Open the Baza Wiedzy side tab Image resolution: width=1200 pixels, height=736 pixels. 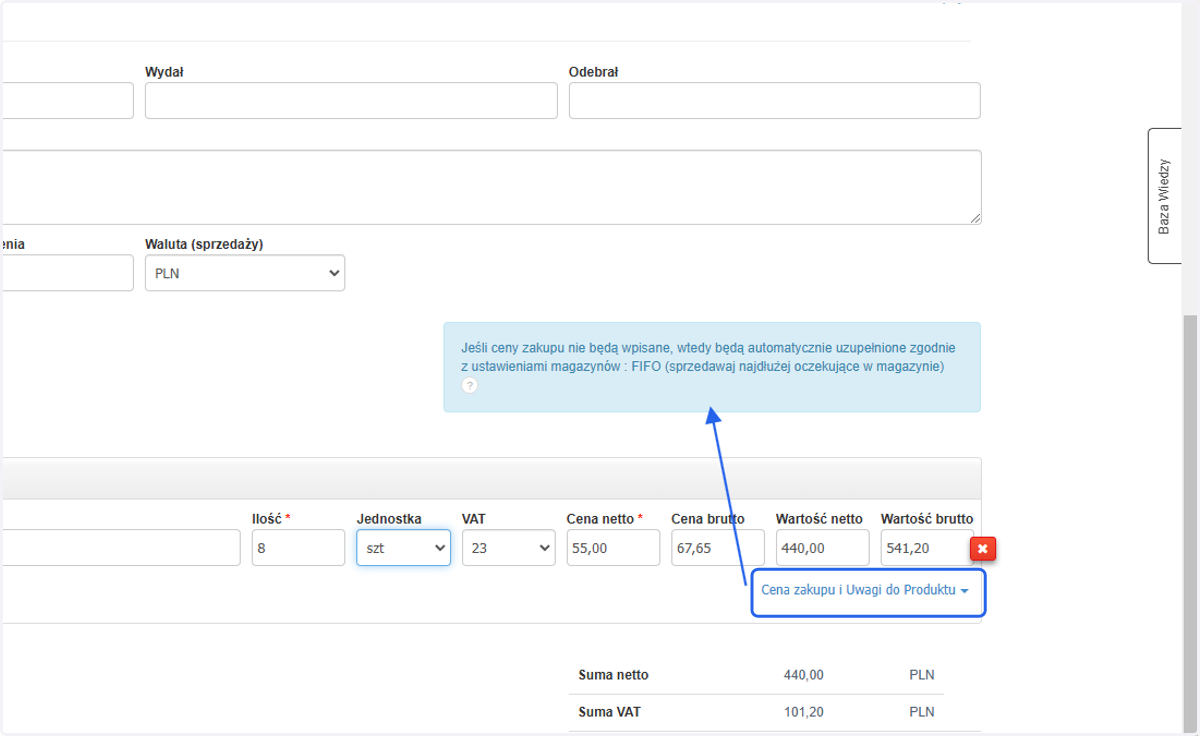(1164, 196)
